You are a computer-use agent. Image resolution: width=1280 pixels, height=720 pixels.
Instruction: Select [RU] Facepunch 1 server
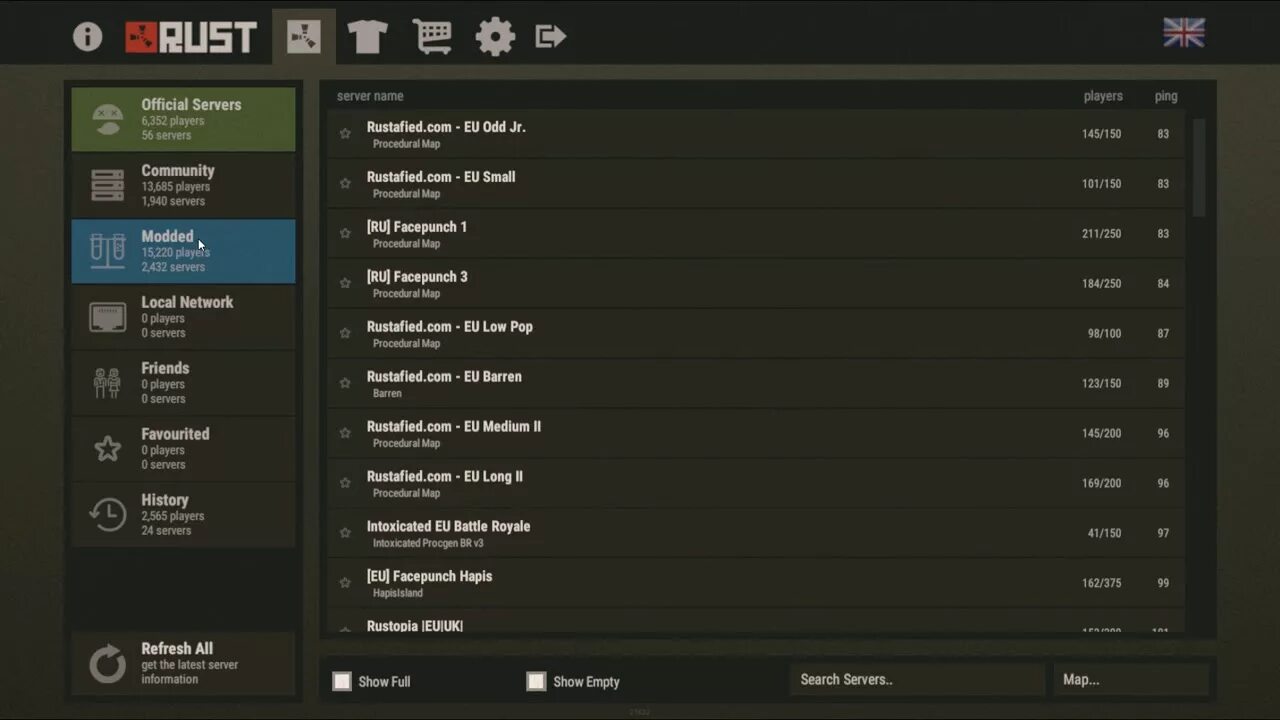pyautogui.click(x=756, y=234)
